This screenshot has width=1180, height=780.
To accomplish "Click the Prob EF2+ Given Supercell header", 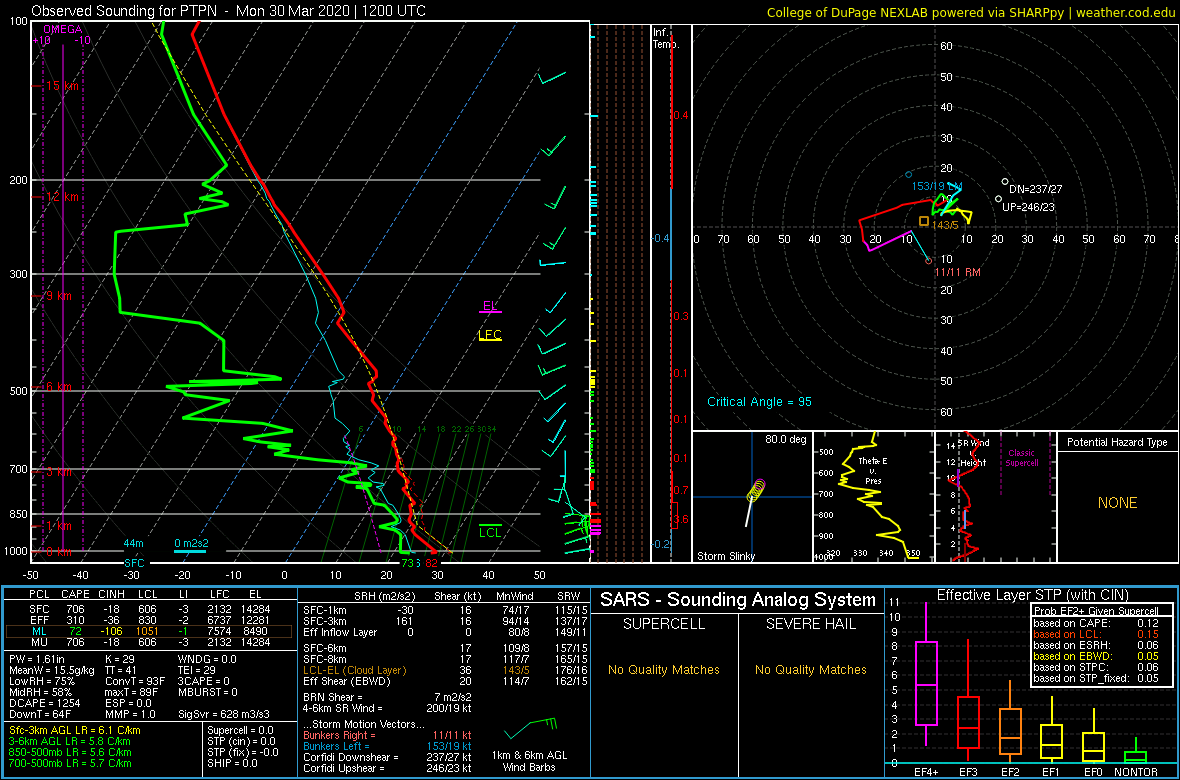I will point(1095,611).
